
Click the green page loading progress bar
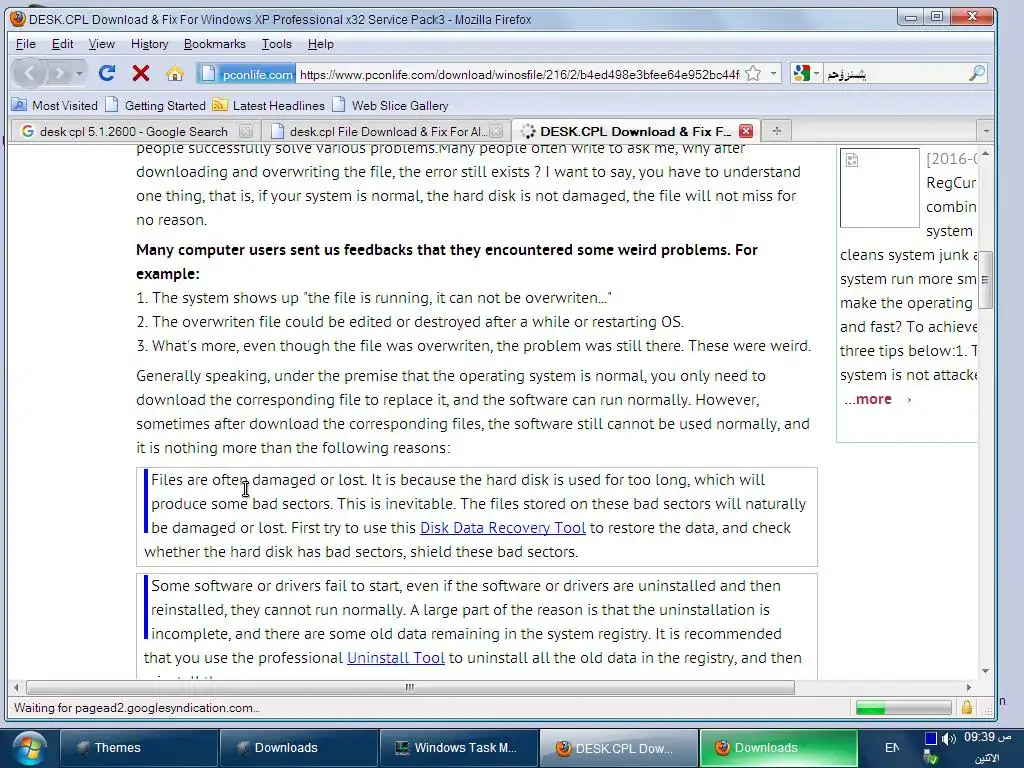click(903, 708)
